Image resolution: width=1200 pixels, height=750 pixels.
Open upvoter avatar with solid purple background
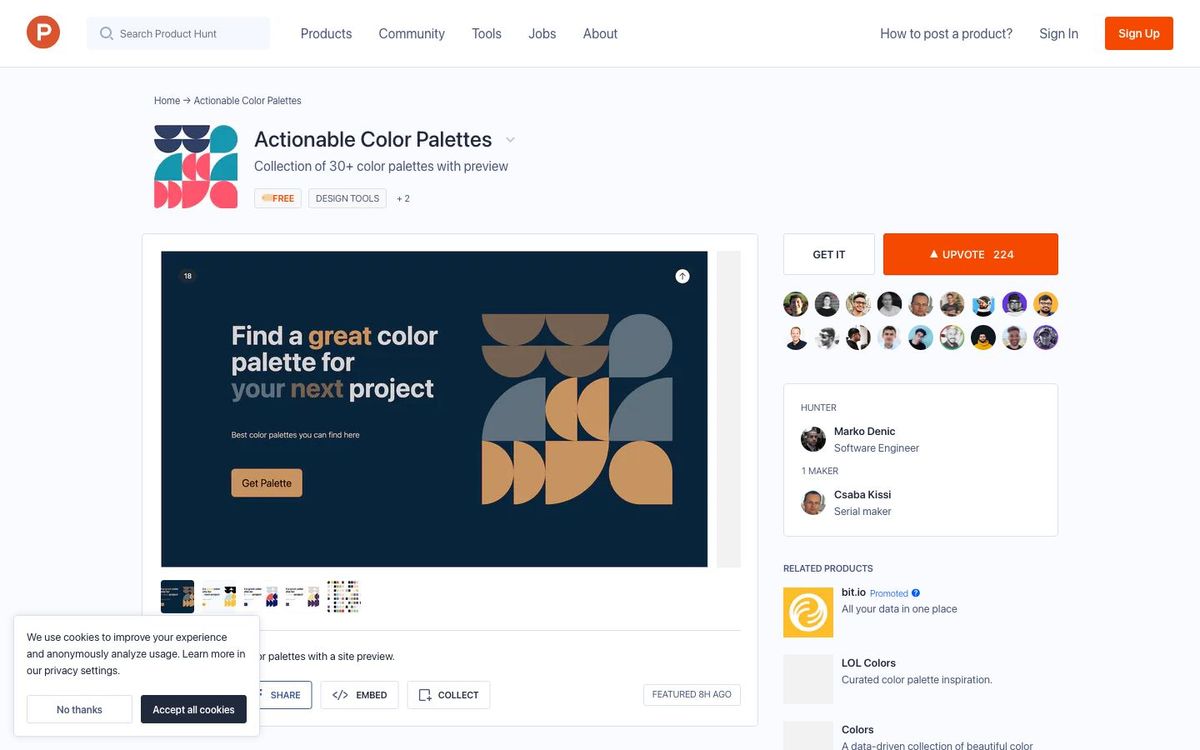pos(1015,304)
